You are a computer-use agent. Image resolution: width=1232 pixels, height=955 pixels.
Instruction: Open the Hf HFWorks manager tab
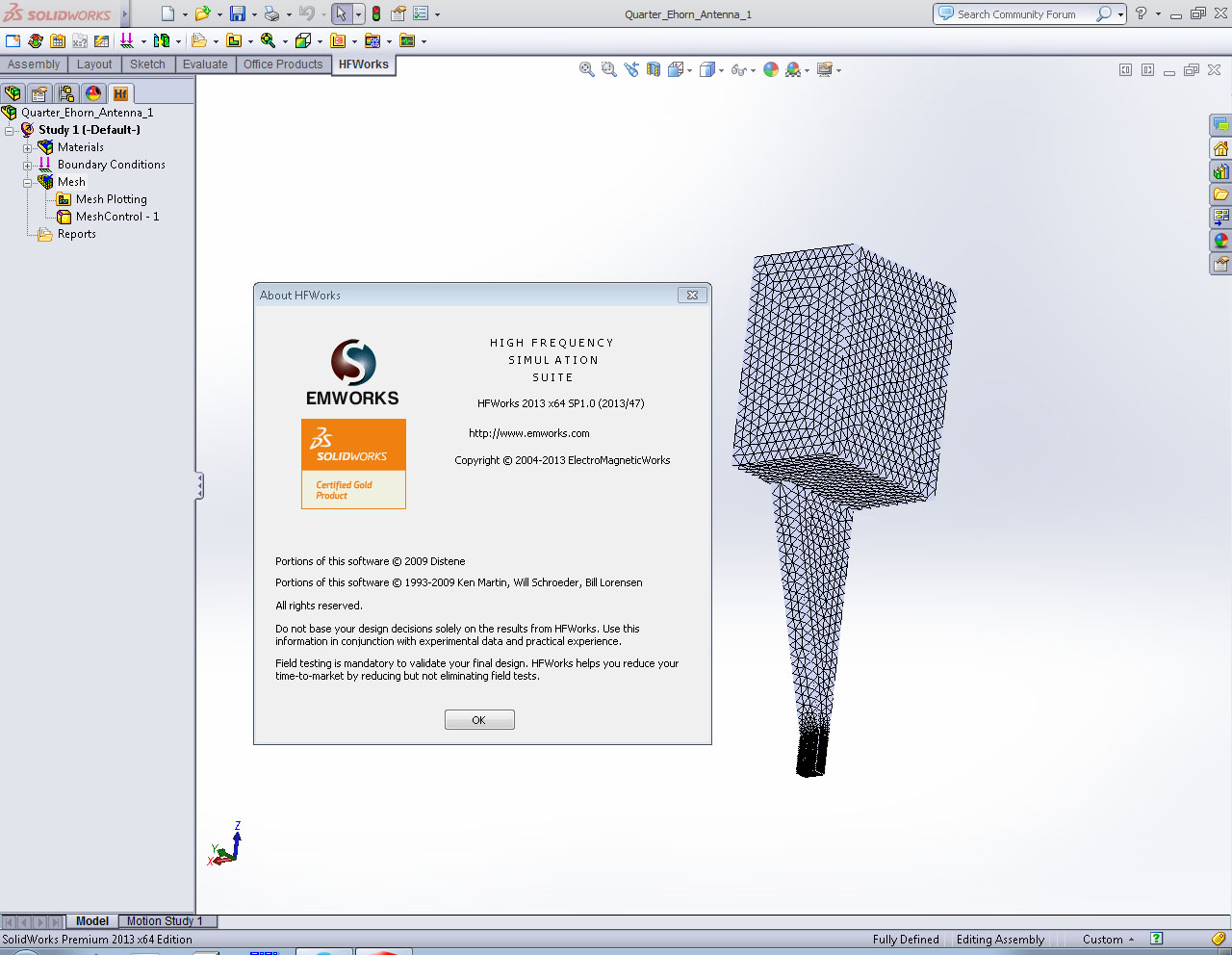coord(120,93)
